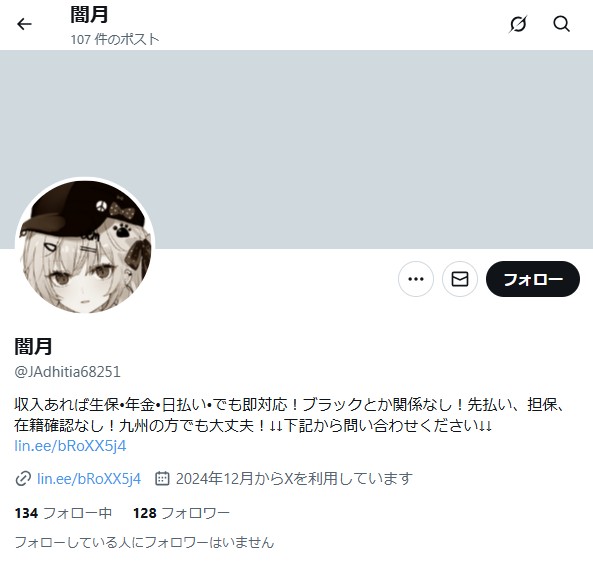The image size is (593, 578).
Task: Send a message via the envelope icon
Action: 460,279
